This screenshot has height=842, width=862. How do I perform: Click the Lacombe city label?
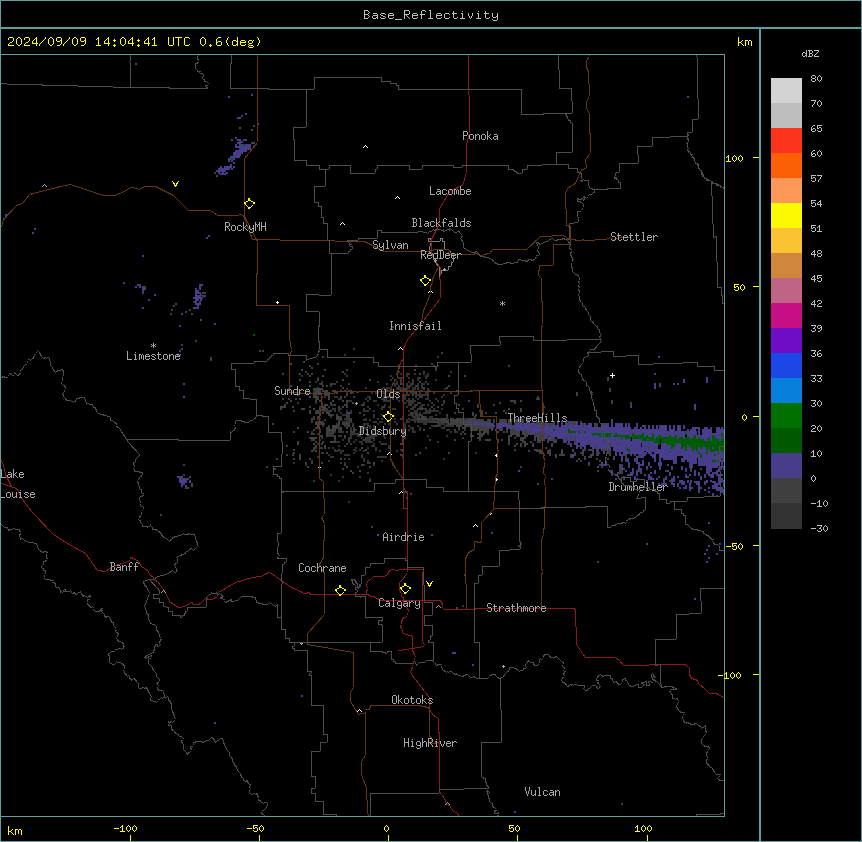(x=450, y=191)
